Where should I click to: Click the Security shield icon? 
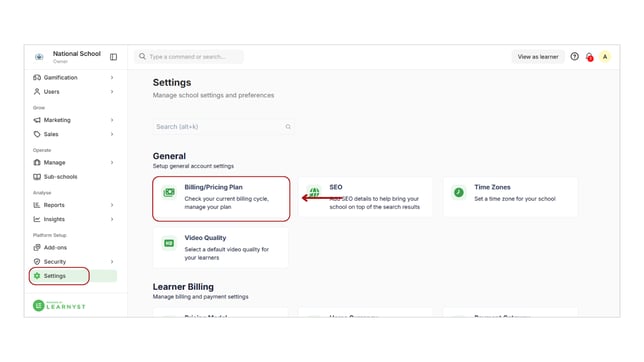click(37, 262)
